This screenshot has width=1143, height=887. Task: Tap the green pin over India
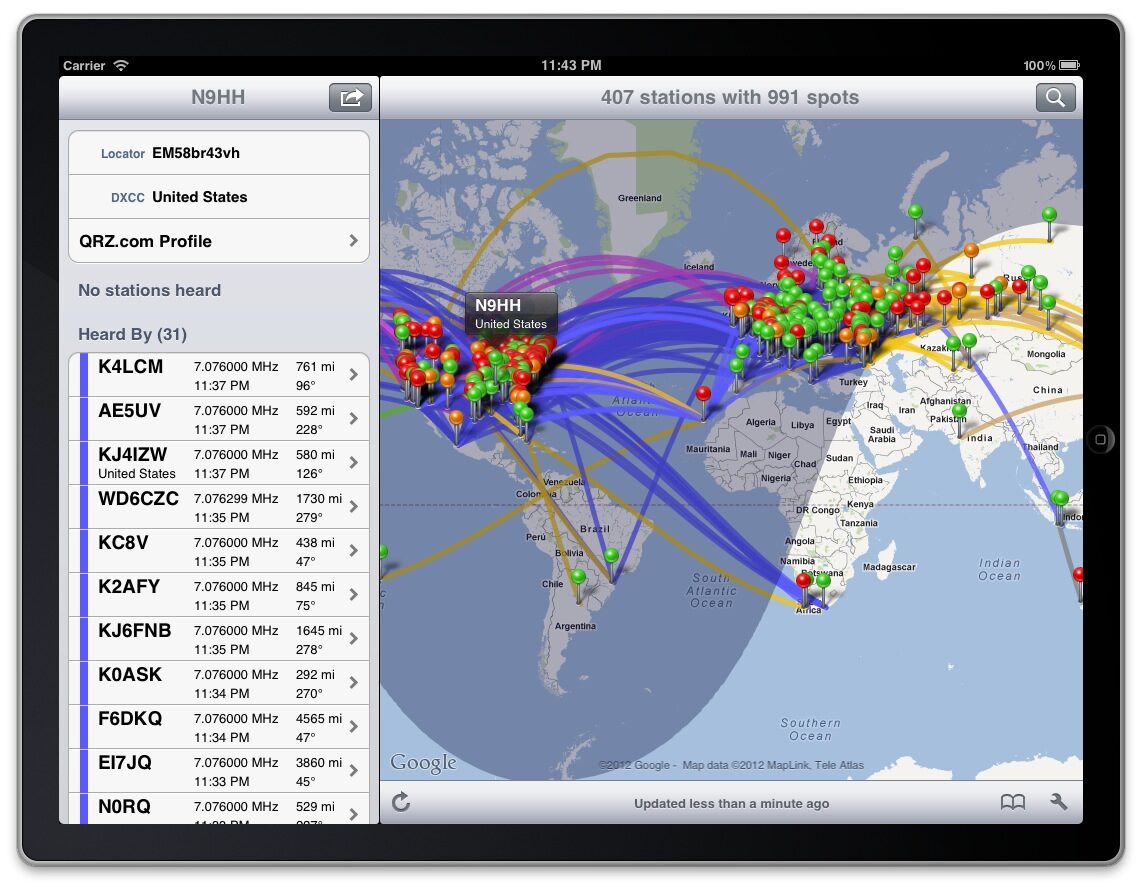[959, 411]
